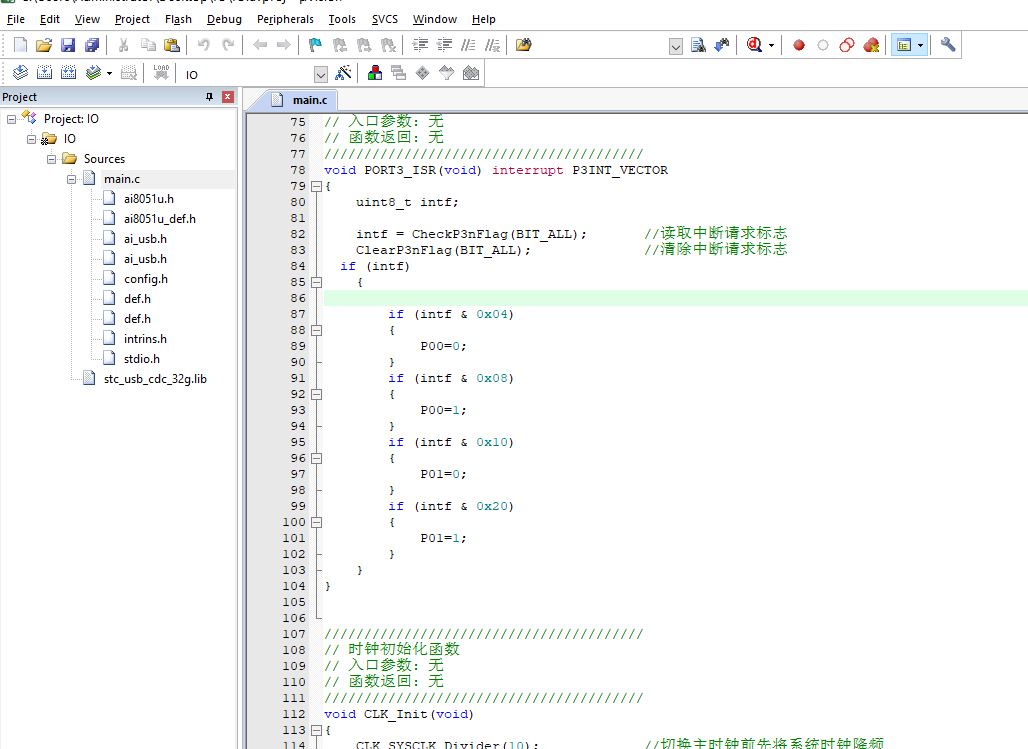Screen dimensions: 1028x749
Task: Paste from clipboard using the Paste icon
Action: 172,45
